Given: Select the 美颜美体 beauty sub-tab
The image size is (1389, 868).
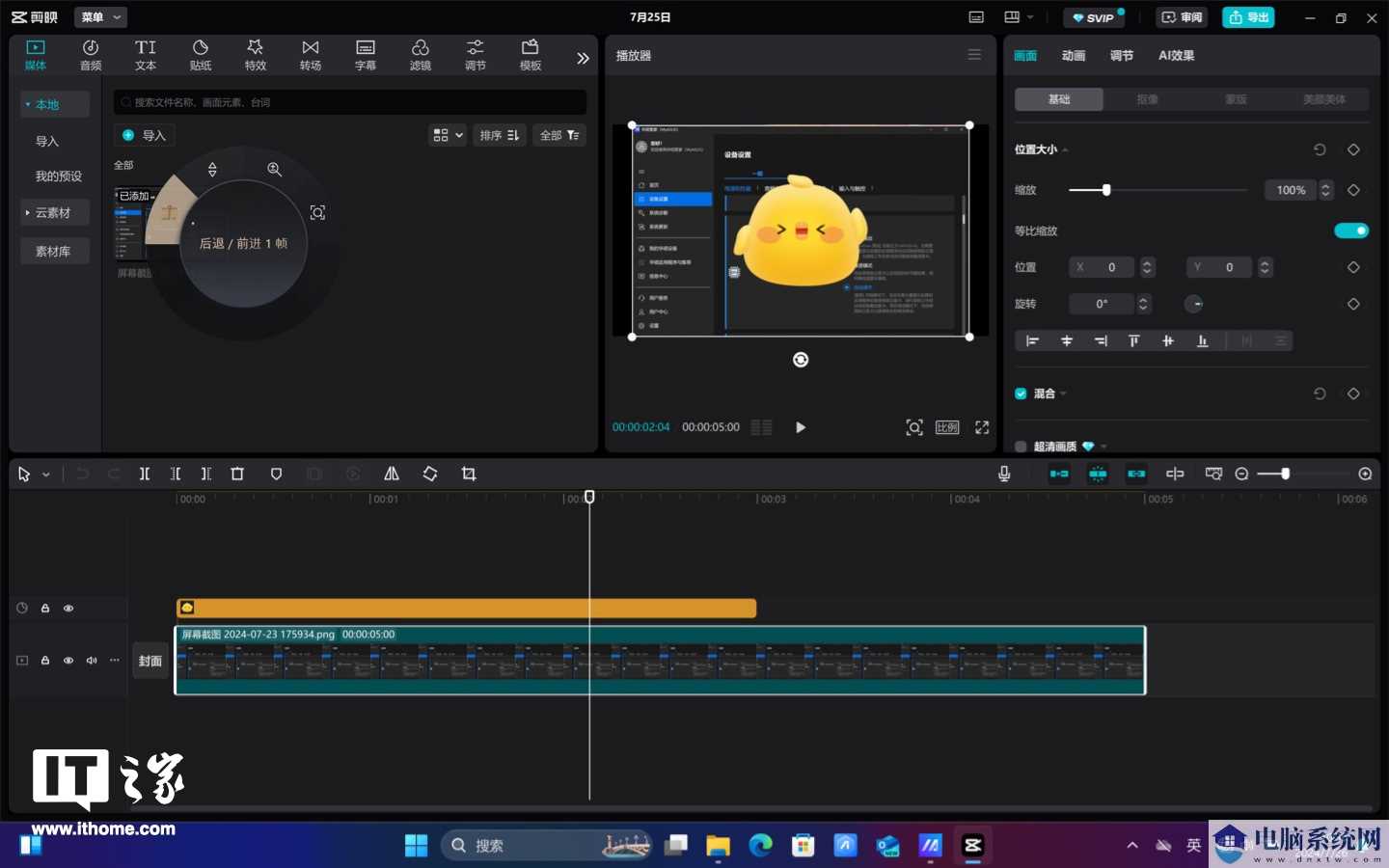Looking at the screenshot, I should 1324,99.
